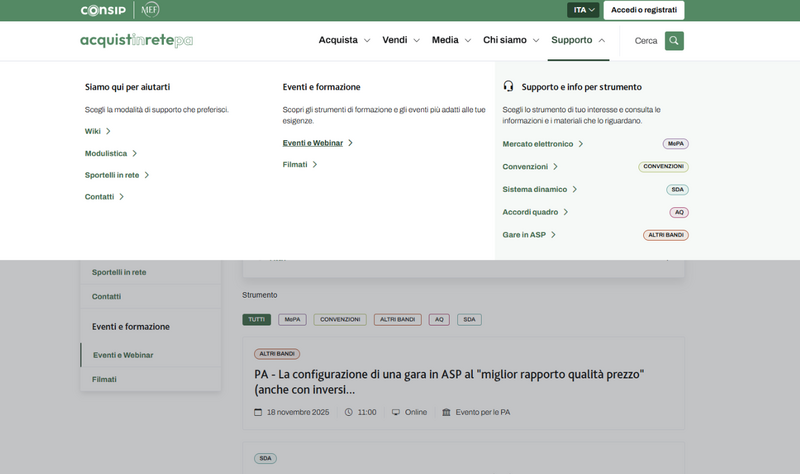800x474 pixels.
Task: Click the Consip logo in top bar
Action: 103,10
